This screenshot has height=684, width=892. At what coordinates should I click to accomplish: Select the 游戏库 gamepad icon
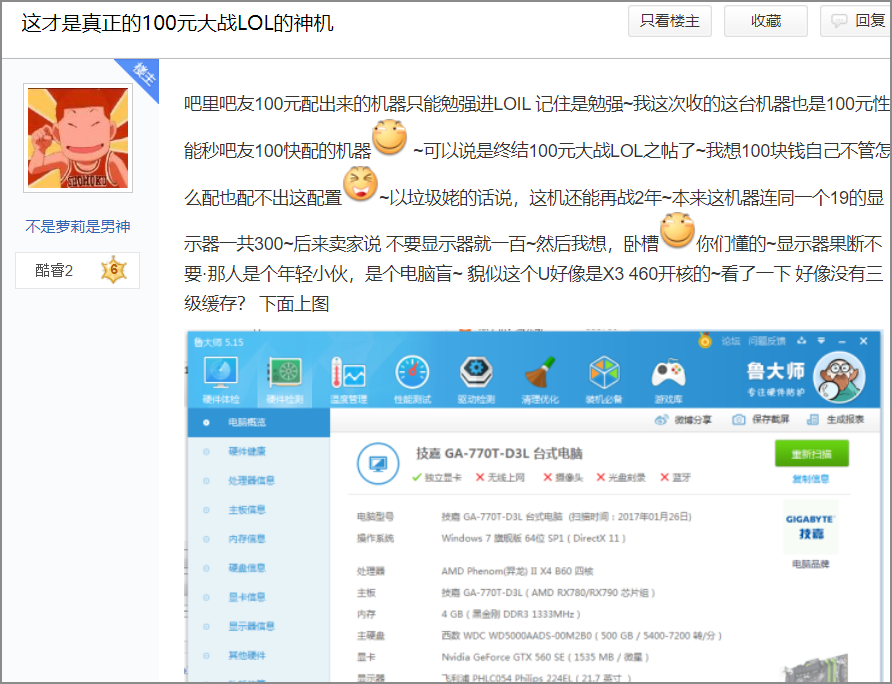668,372
